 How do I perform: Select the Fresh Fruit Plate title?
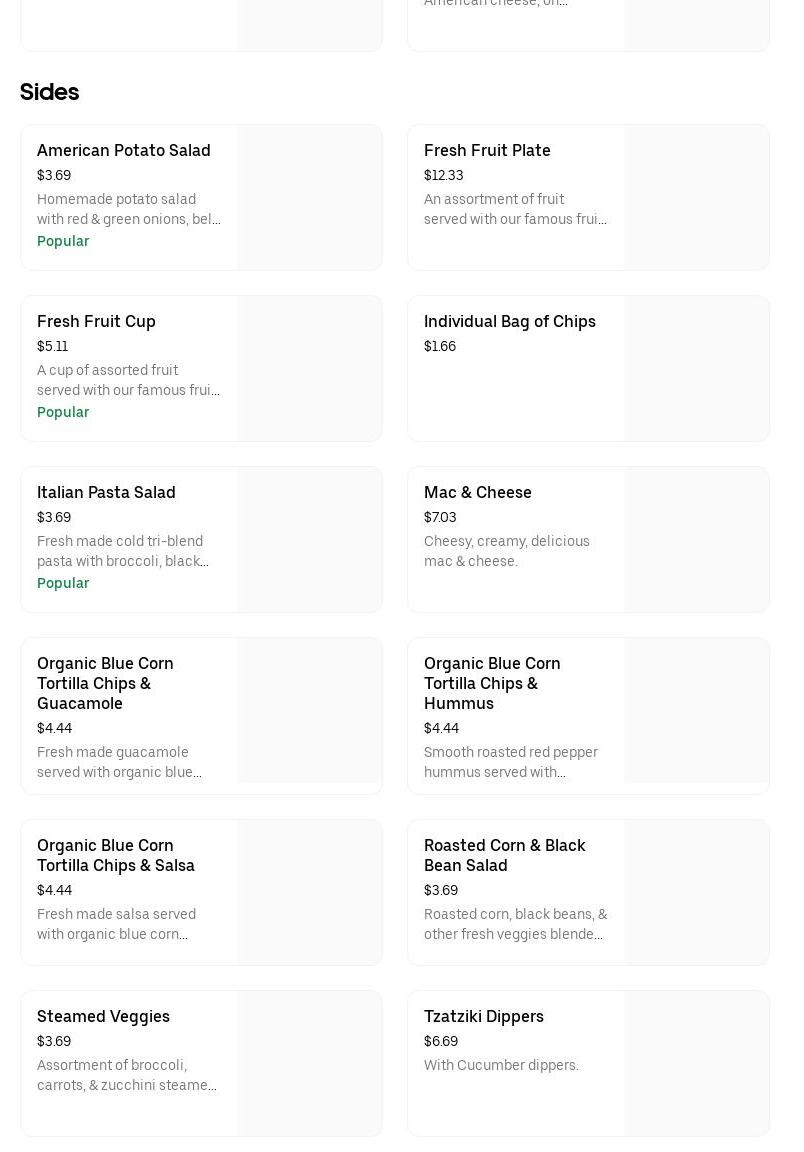[x=487, y=150]
